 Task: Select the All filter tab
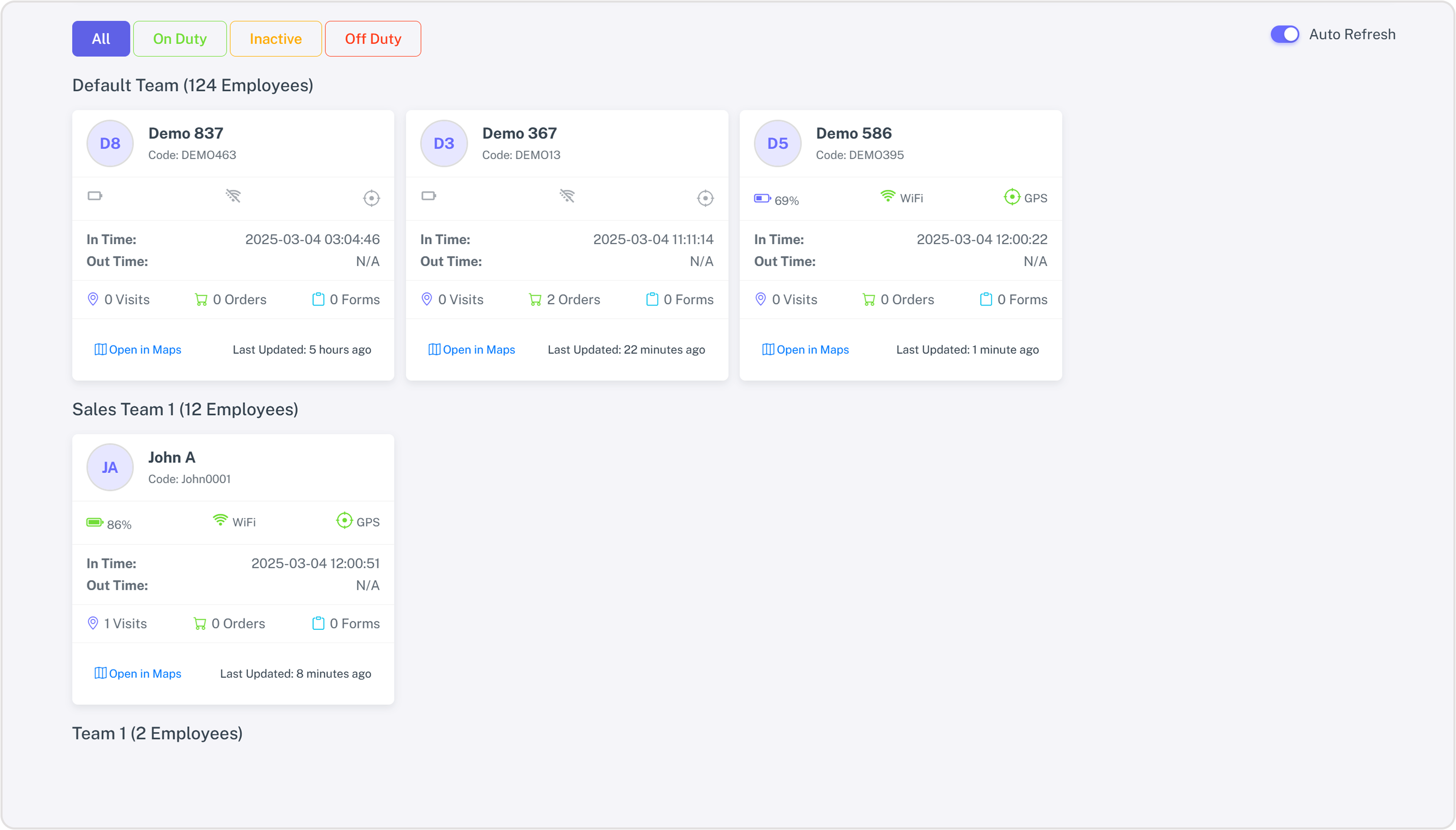click(101, 39)
